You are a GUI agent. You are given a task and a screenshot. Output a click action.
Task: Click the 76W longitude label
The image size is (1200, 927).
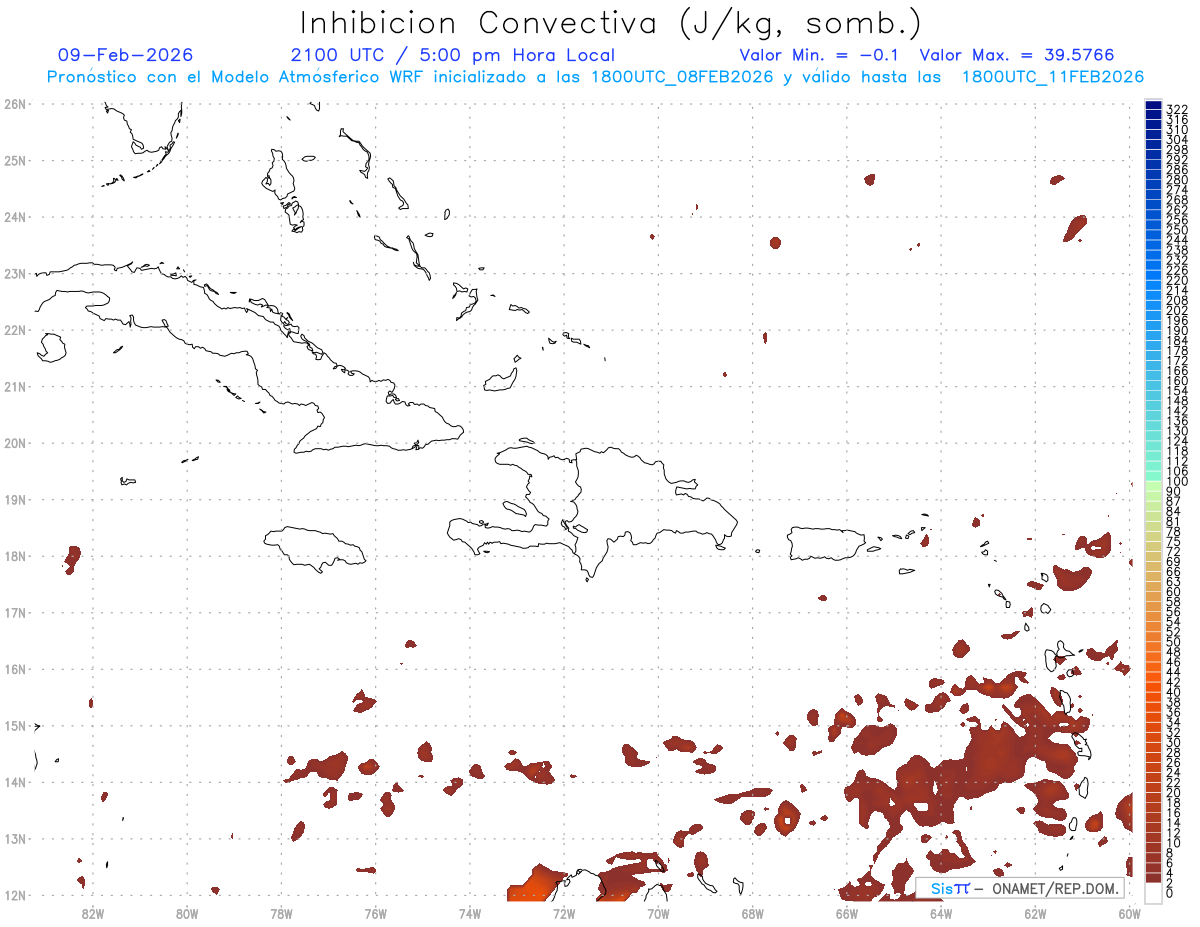point(375,913)
